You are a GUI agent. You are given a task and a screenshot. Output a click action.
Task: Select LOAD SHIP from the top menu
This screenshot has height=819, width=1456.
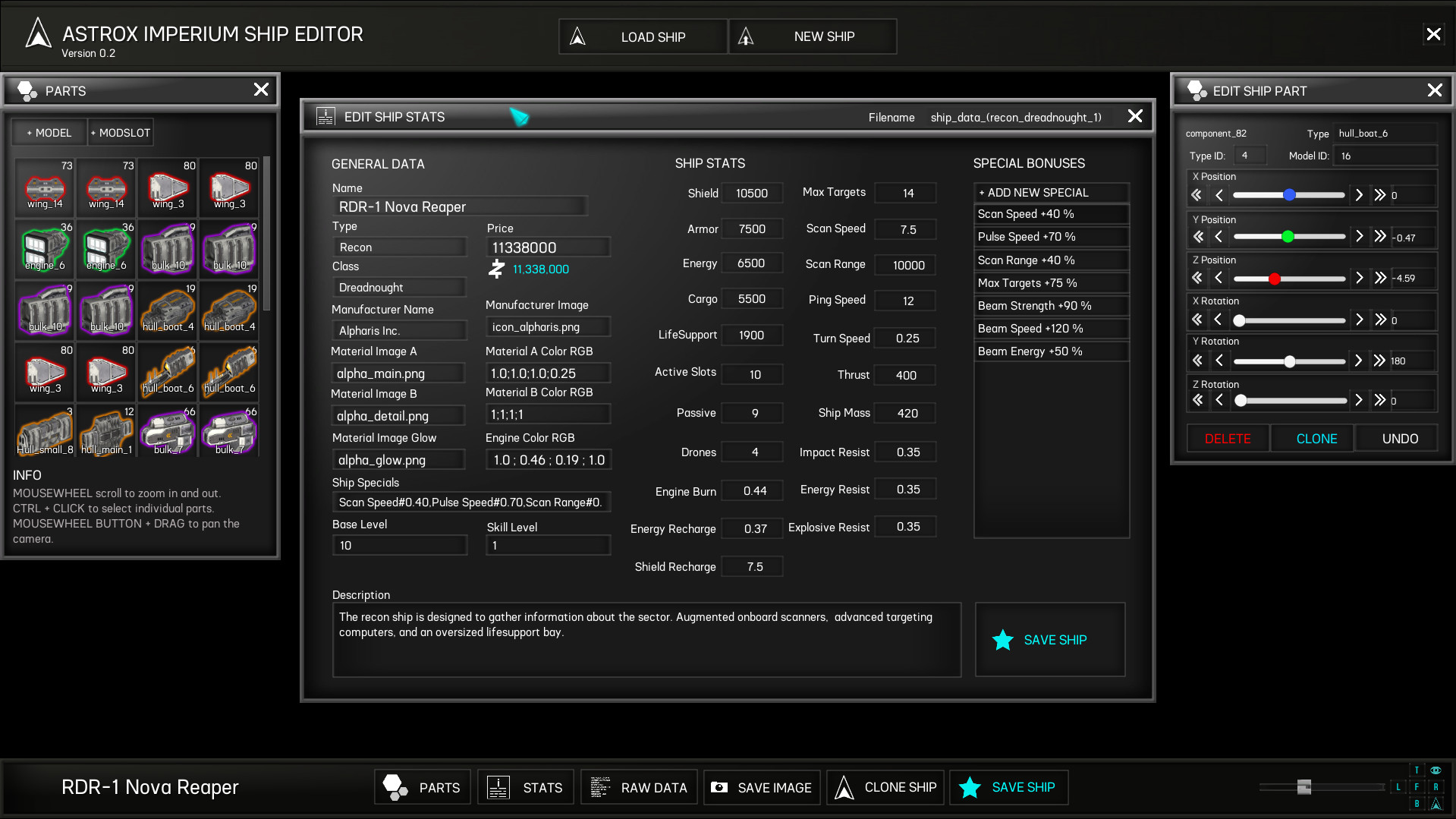tap(642, 36)
